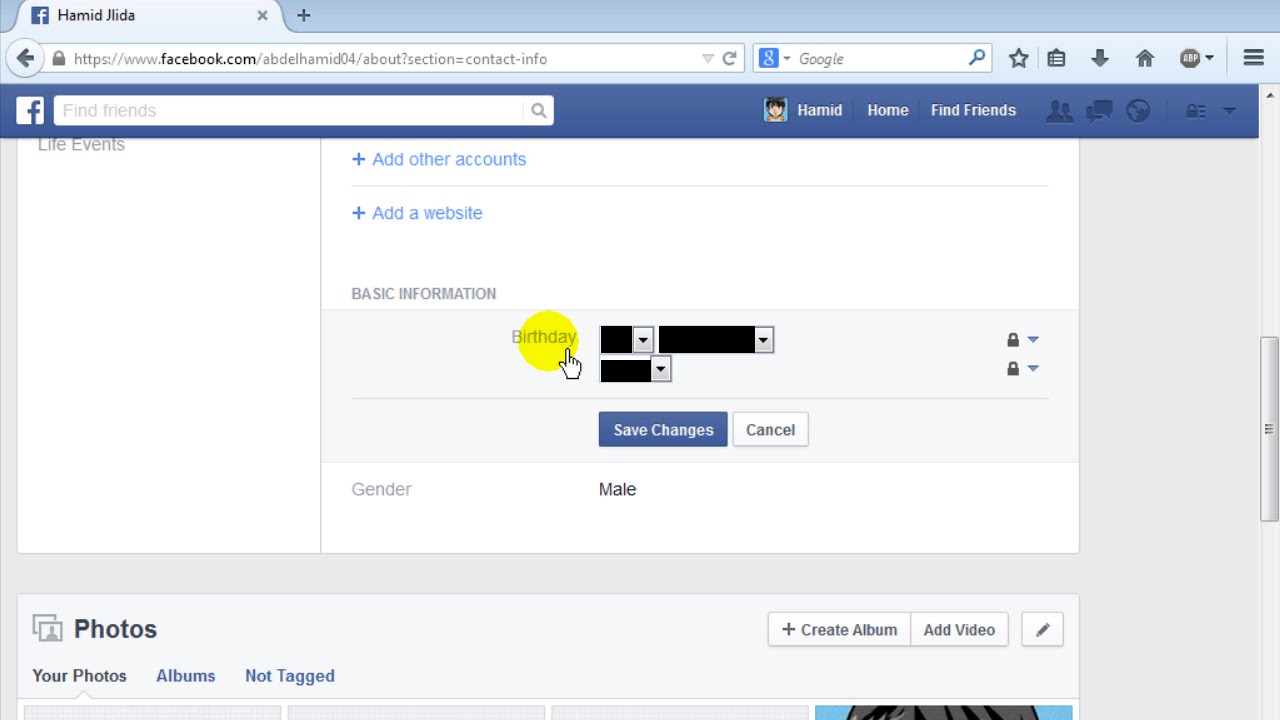Show bookmarks list icon in Firefox toolbar
1280x720 pixels.
pos(1056,58)
